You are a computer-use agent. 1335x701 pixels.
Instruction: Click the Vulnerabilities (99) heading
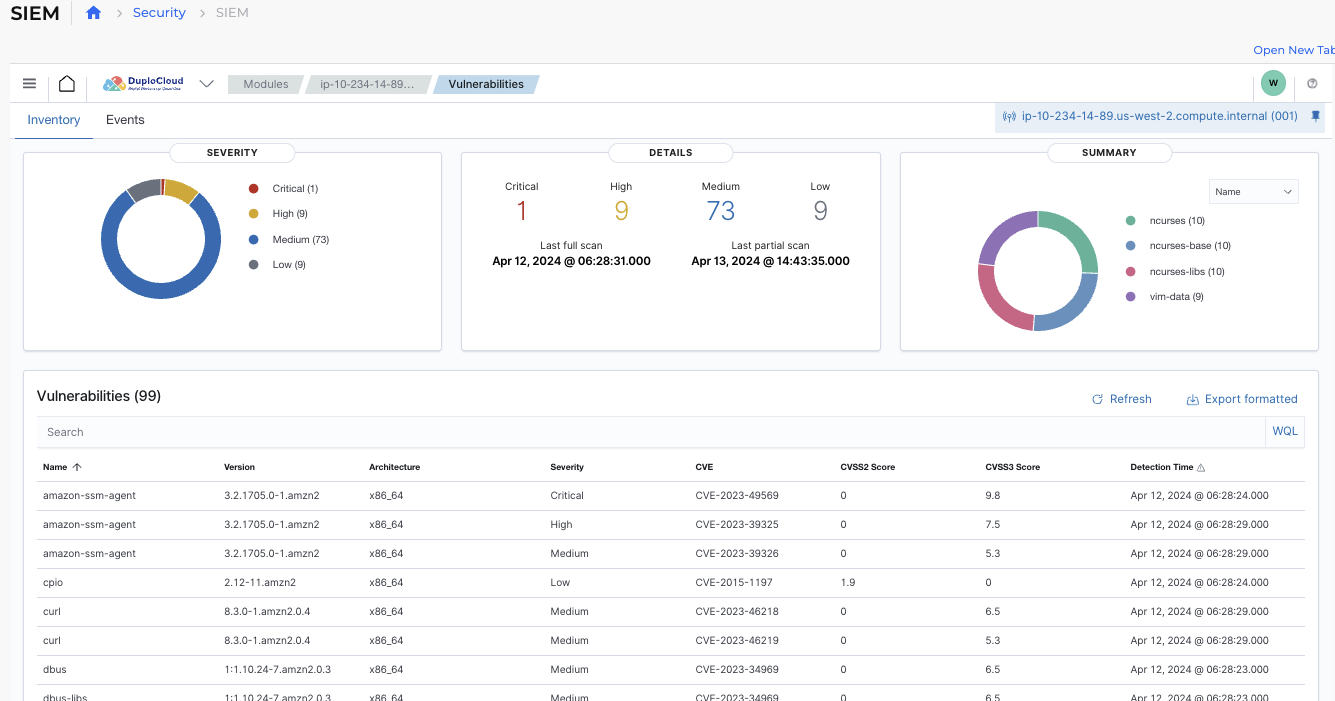(x=99, y=396)
